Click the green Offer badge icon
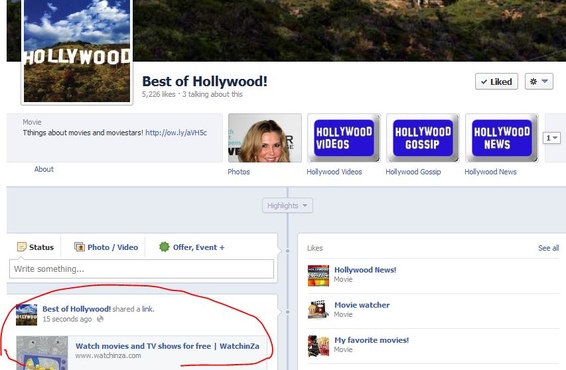This screenshot has width=566, height=370. (164, 247)
